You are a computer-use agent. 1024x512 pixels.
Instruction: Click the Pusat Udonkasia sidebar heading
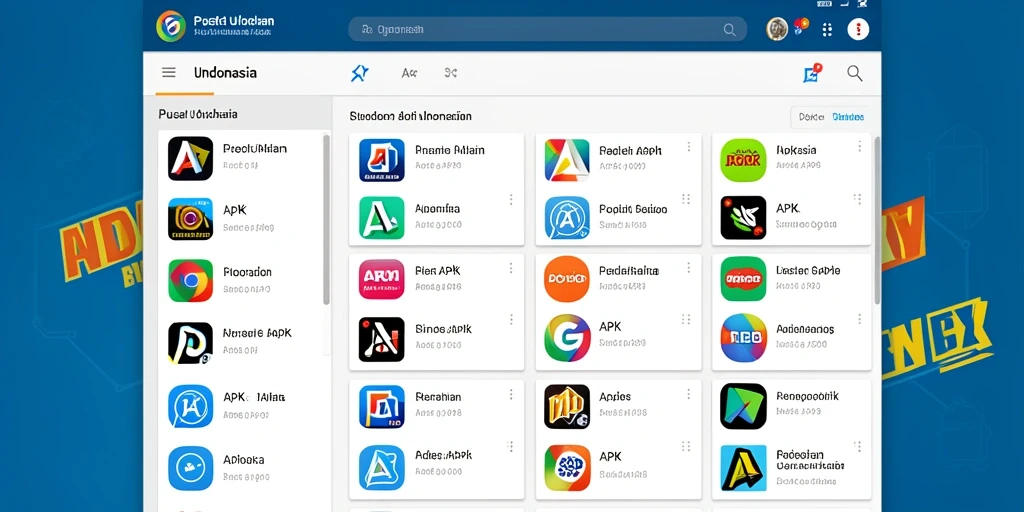click(x=198, y=114)
